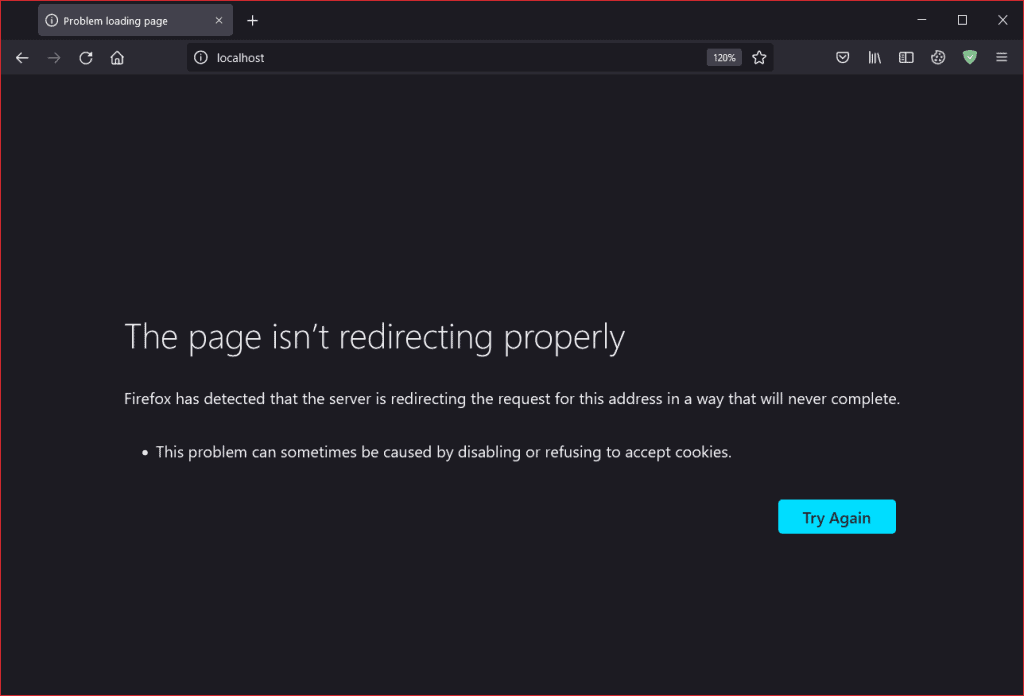Image resolution: width=1024 pixels, height=696 pixels.
Task: Click the 'Firefox has detected' description text
Action: pos(512,399)
